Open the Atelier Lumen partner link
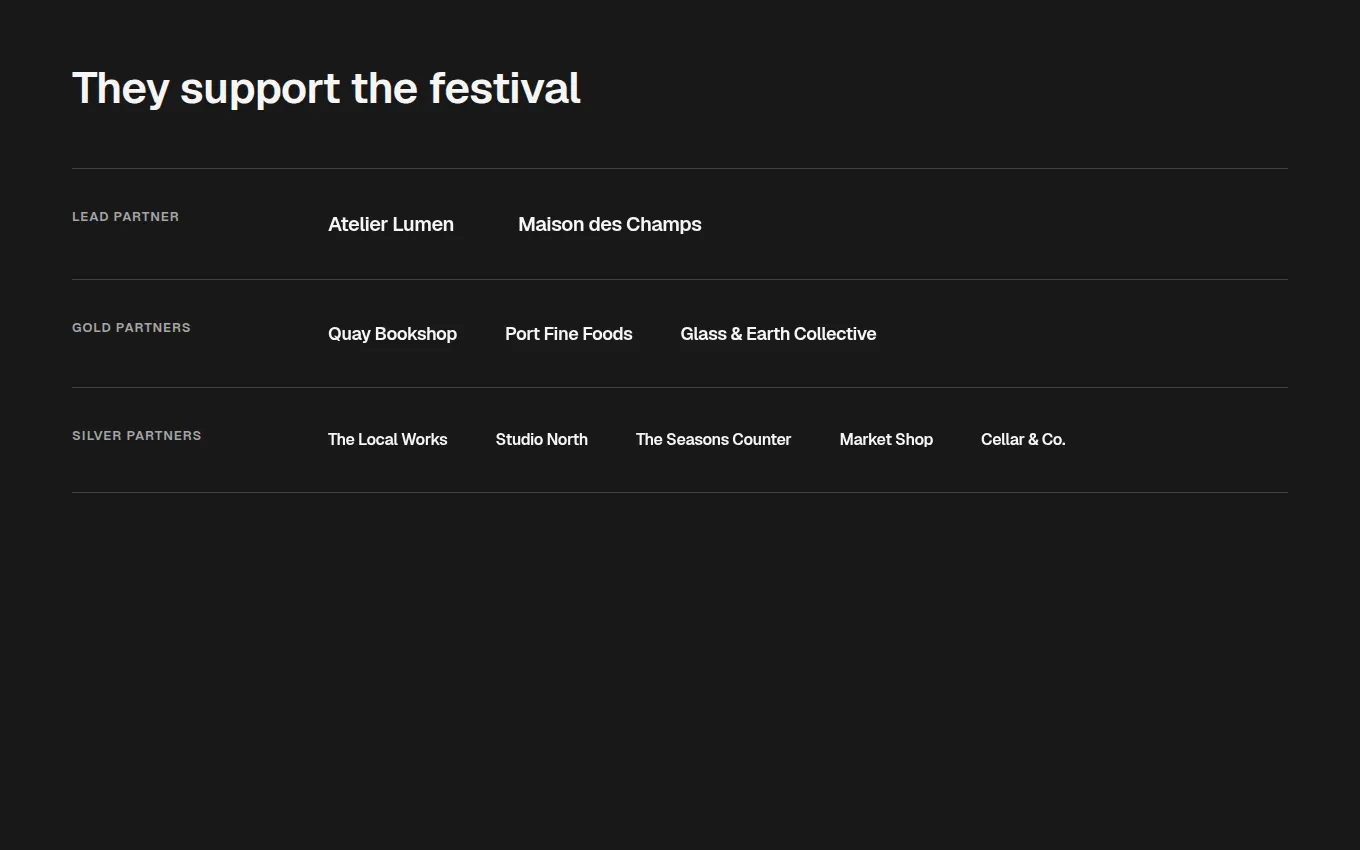The height and width of the screenshot is (850, 1360). pos(391,224)
